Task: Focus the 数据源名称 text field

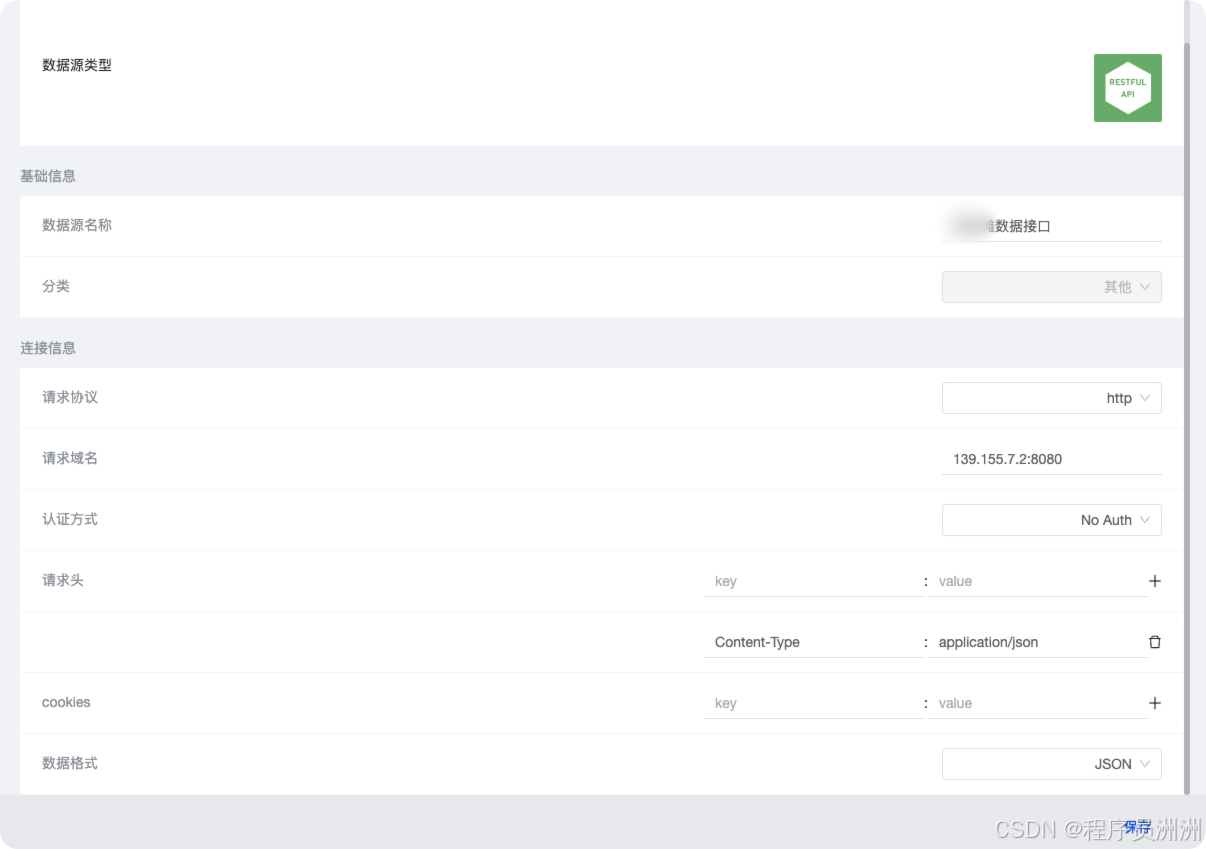Action: tap(1052, 226)
